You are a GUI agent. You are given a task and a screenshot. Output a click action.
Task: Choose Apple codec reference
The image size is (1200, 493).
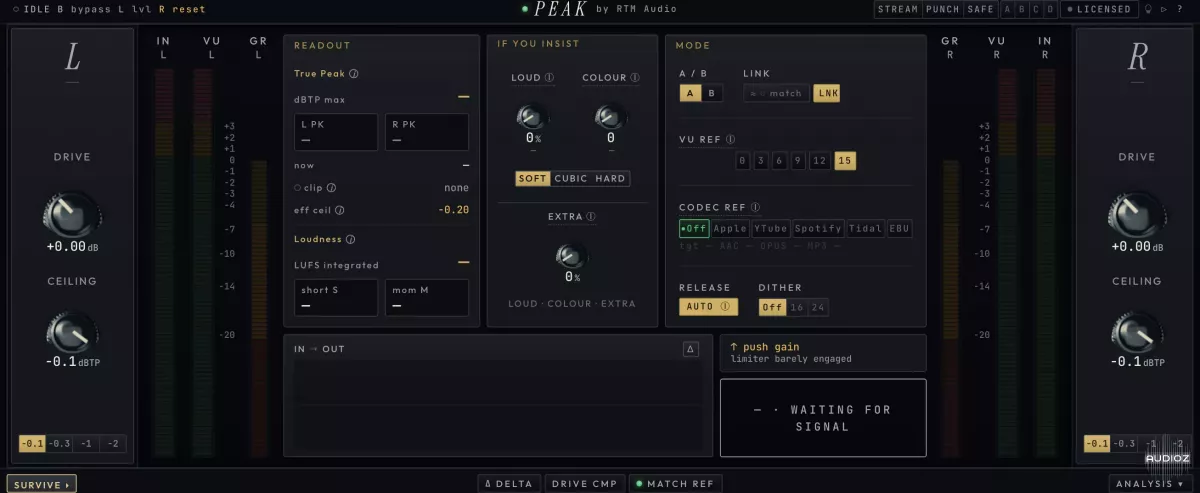click(730, 229)
